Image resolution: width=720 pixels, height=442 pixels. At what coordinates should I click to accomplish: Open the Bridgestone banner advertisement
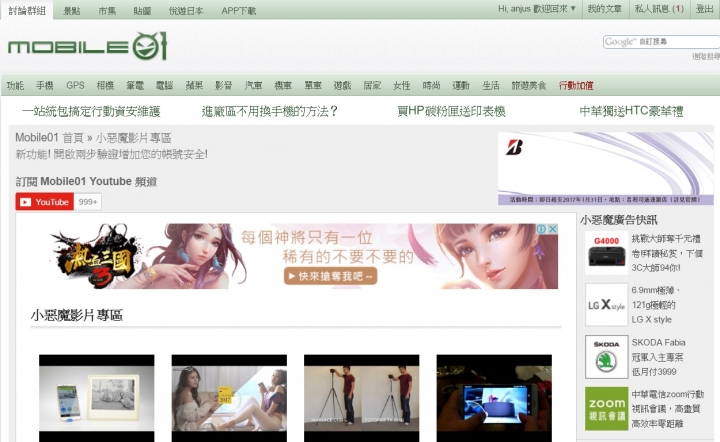pyautogui.click(x=606, y=168)
